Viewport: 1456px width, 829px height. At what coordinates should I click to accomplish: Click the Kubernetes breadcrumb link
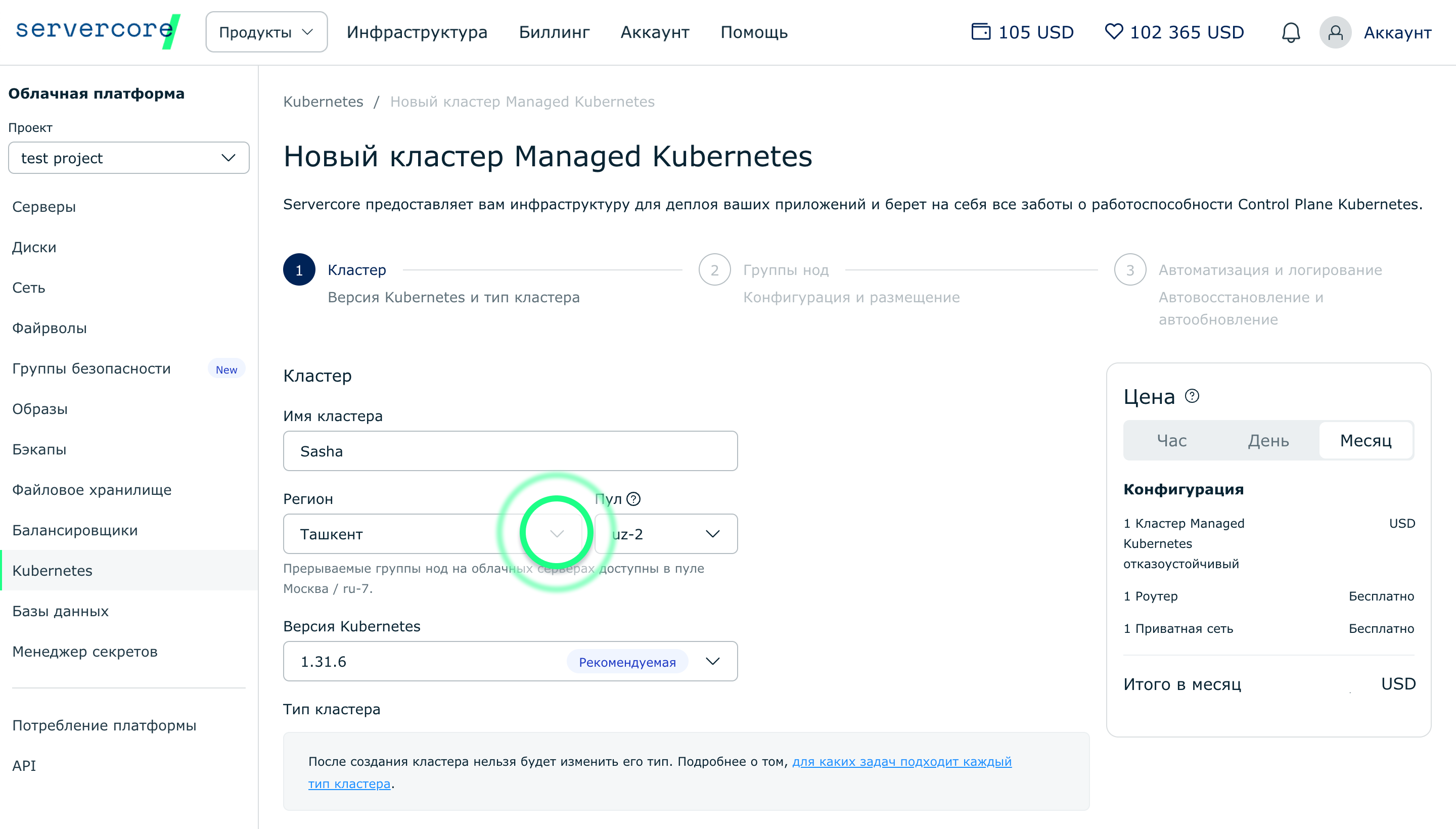323,102
